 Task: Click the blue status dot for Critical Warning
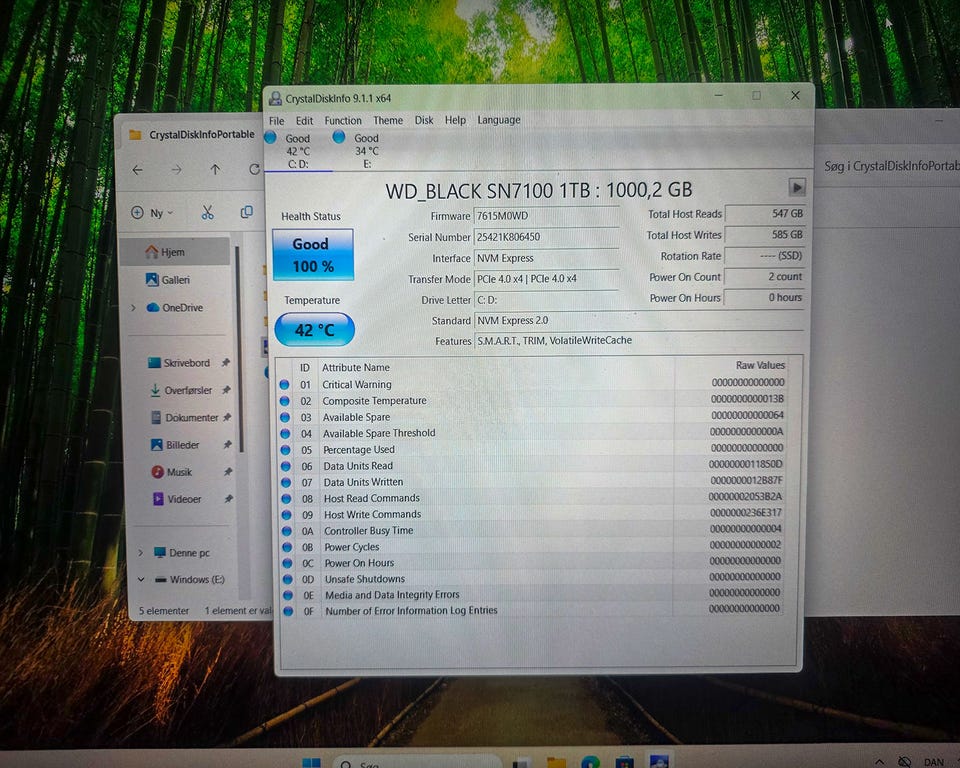coord(284,385)
